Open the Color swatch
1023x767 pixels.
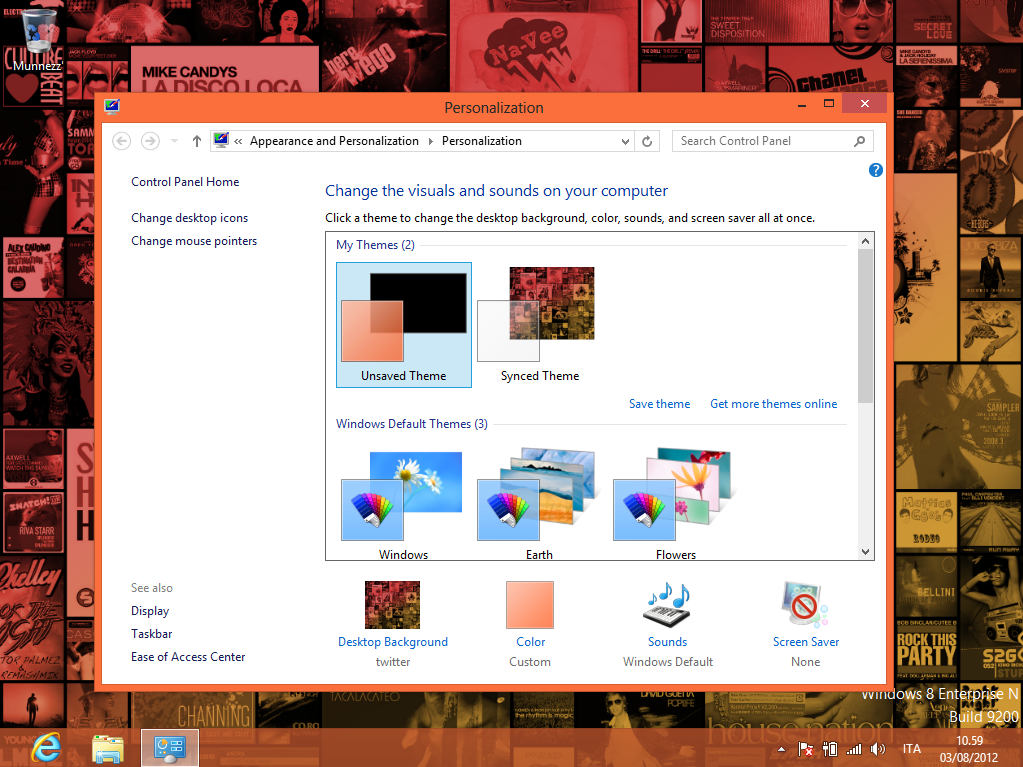[x=530, y=605]
